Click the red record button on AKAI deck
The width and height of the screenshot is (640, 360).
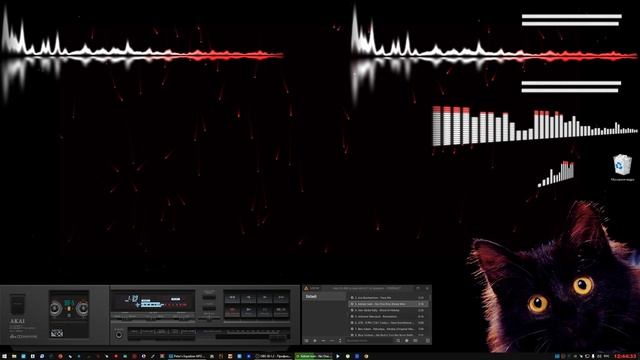[x=232, y=311]
